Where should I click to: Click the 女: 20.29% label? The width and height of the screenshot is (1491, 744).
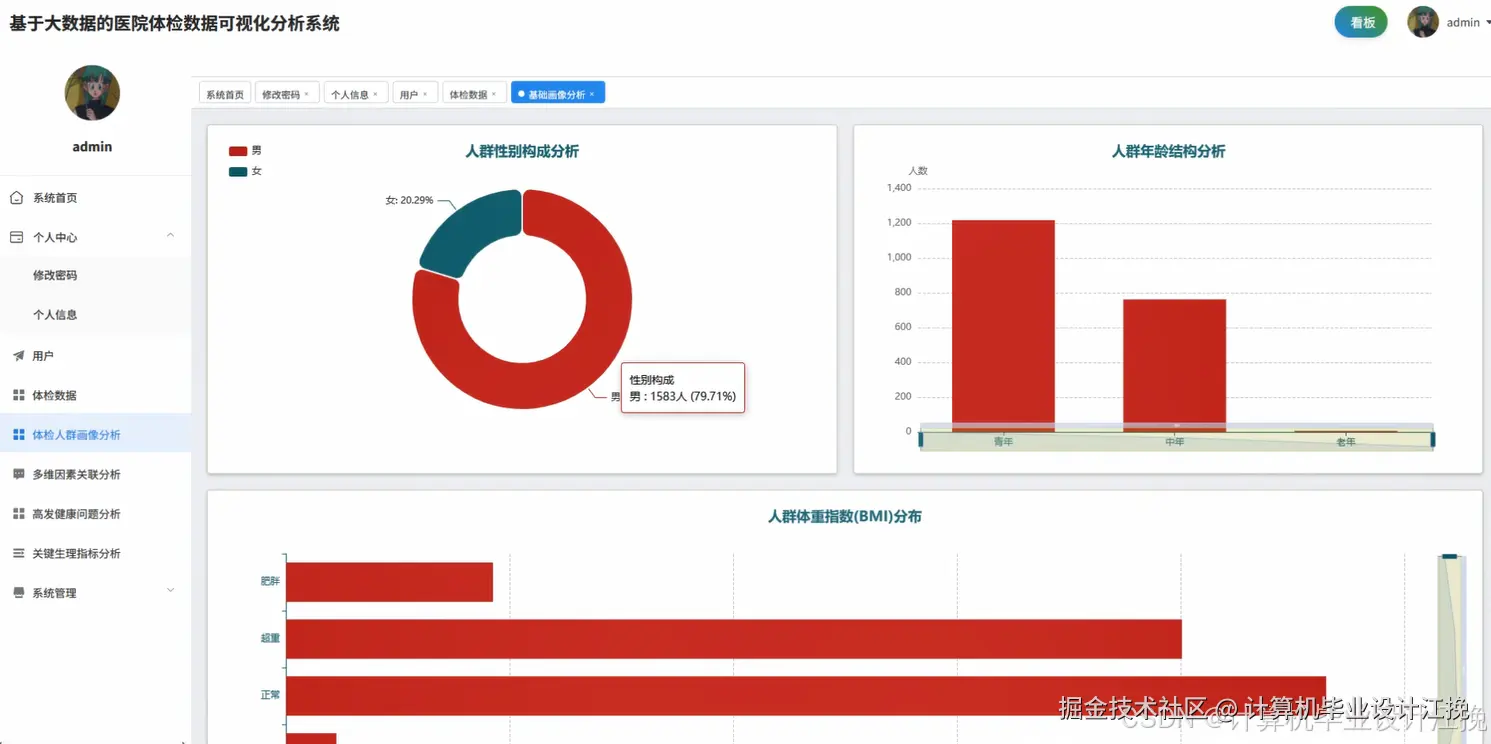(x=409, y=200)
